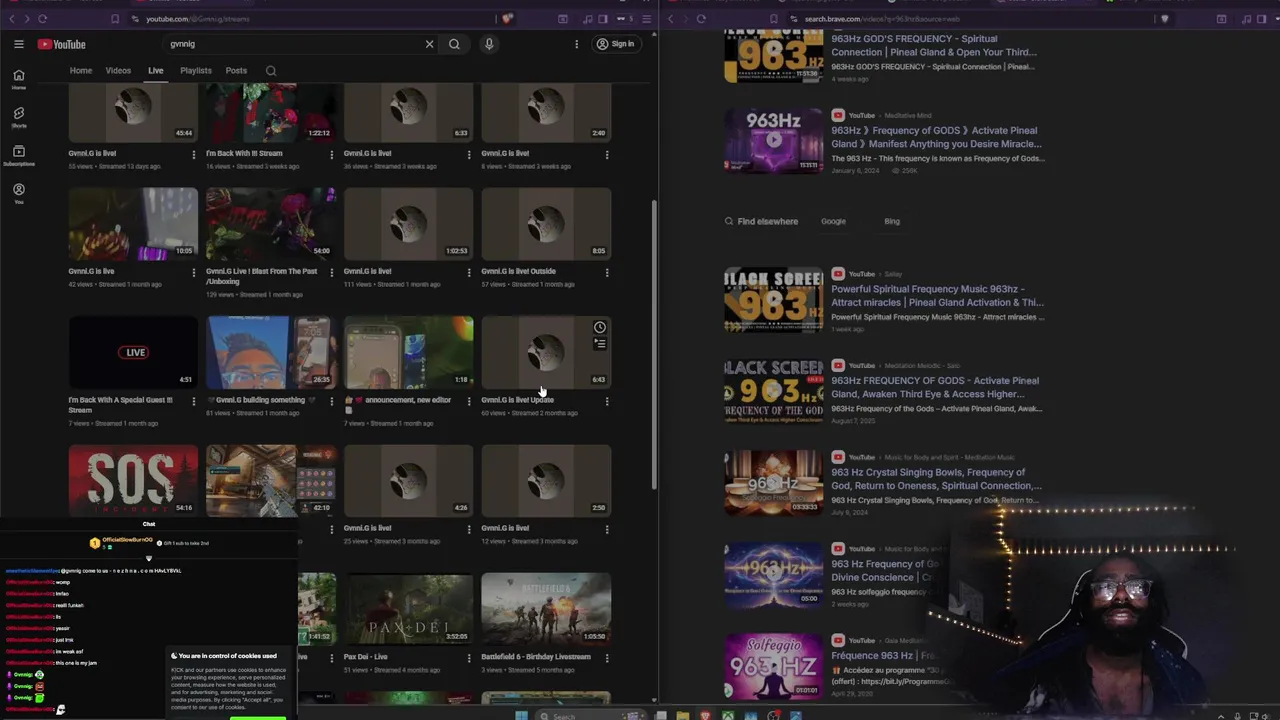The width and height of the screenshot is (1280, 720).
Task: Open 963Hz Frequency of GODS Activate Pineal result
Action: click(936, 137)
